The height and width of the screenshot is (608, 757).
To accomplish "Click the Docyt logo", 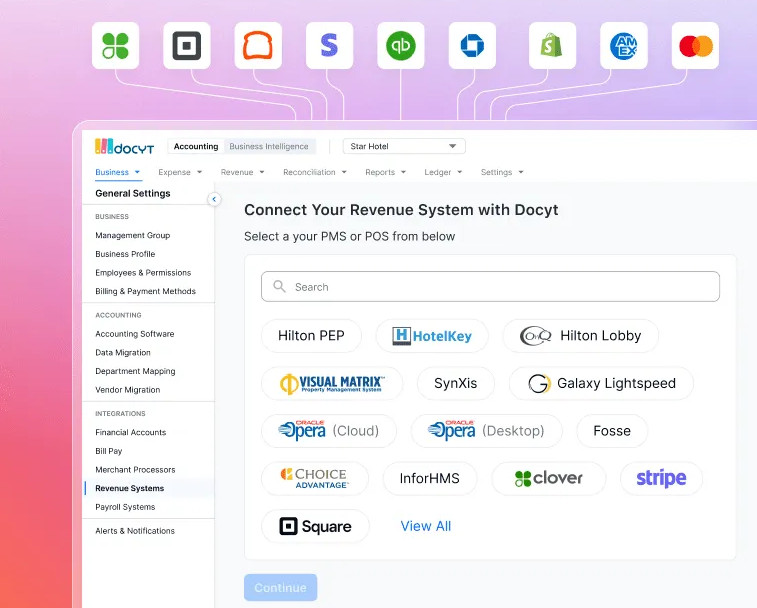I will point(125,146).
